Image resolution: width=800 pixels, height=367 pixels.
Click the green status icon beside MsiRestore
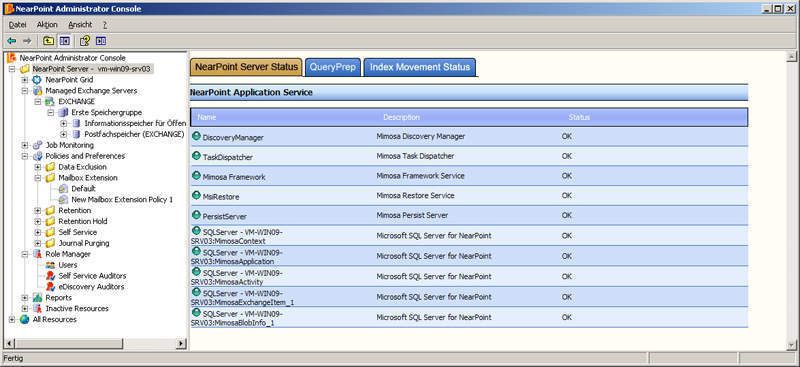196,195
